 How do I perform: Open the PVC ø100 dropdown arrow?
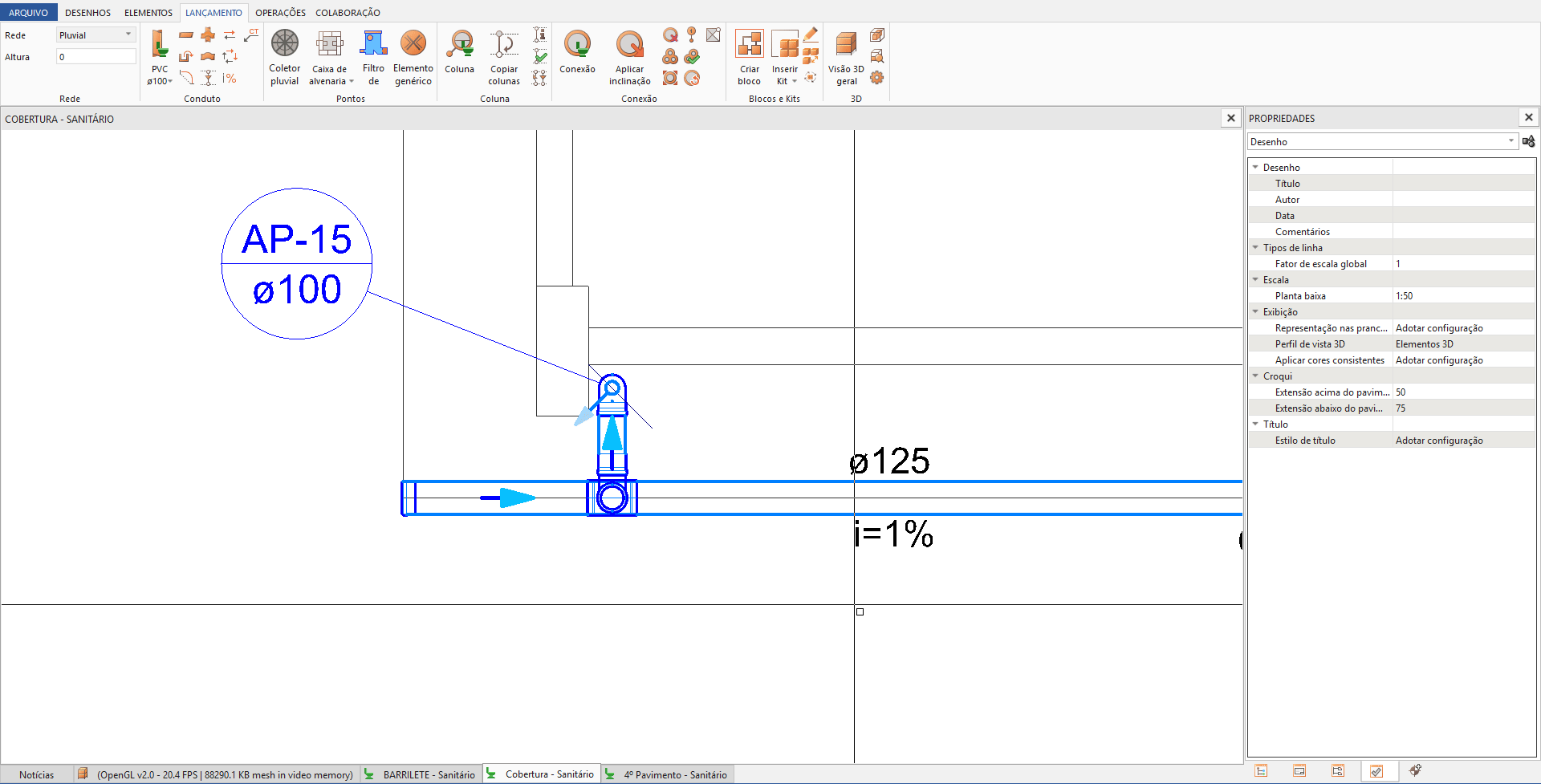(x=170, y=81)
